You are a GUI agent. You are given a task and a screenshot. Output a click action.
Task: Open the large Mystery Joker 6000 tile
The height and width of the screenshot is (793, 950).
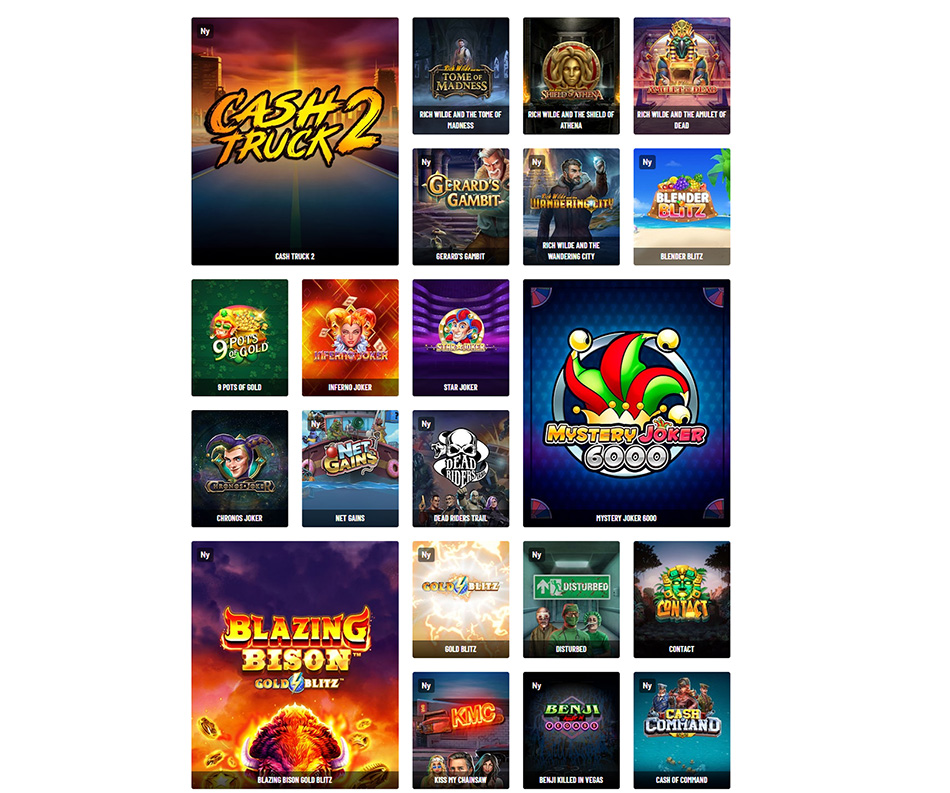[626, 403]
